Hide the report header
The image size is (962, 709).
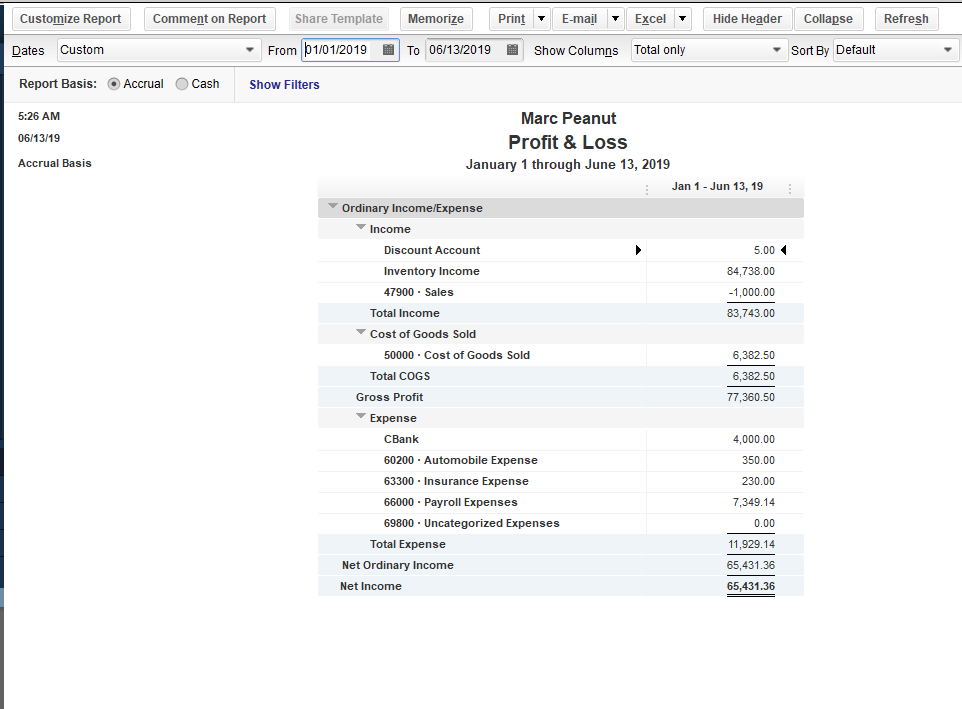point(747,19)
